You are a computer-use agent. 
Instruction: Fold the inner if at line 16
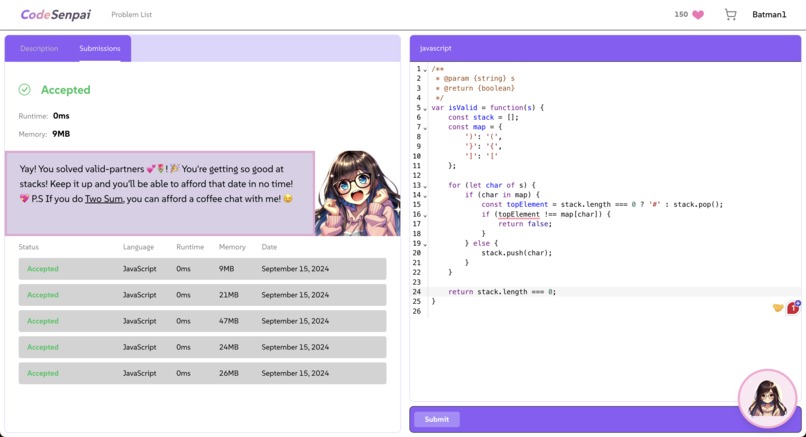point(425,215)
